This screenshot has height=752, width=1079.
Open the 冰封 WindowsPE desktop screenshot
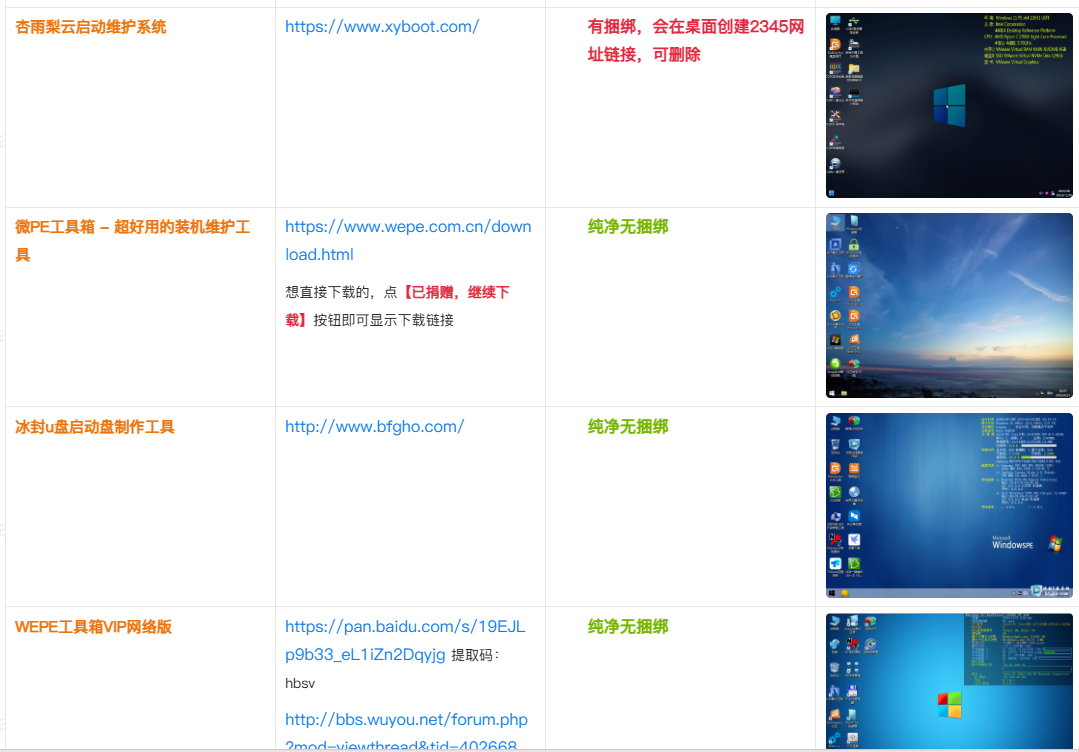tap(948, 505)
